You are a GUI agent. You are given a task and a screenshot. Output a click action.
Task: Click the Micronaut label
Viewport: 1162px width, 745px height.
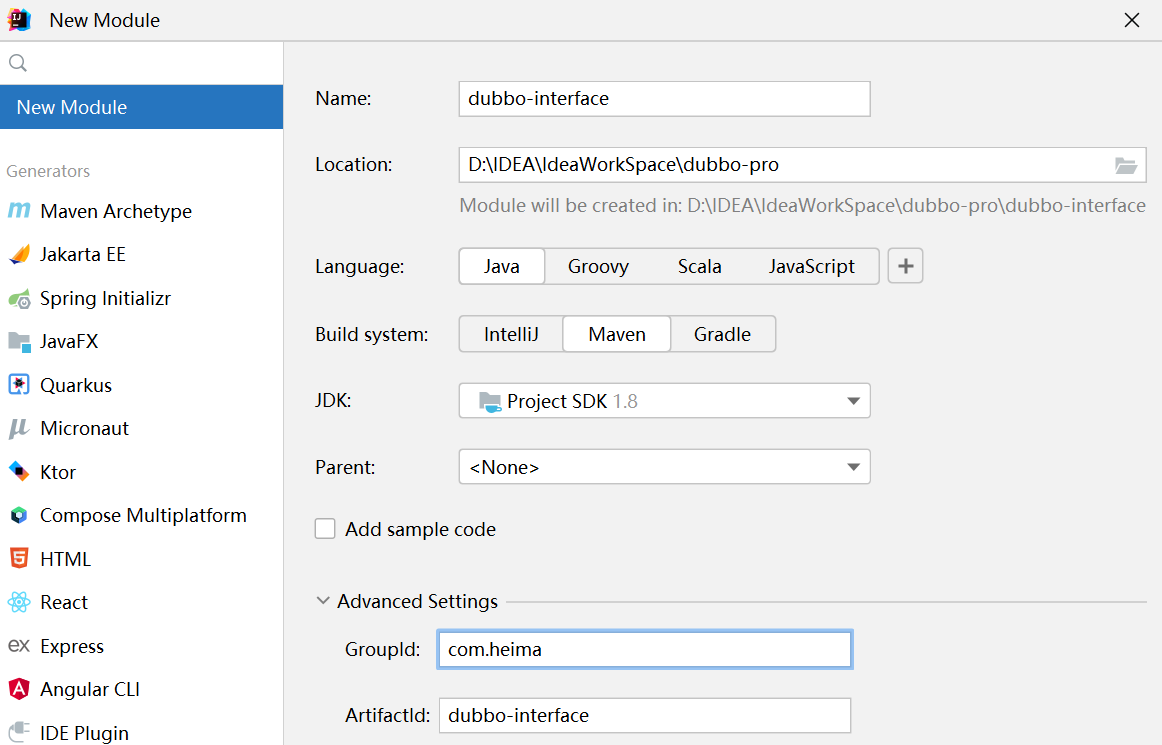click(x=84, y=428)
